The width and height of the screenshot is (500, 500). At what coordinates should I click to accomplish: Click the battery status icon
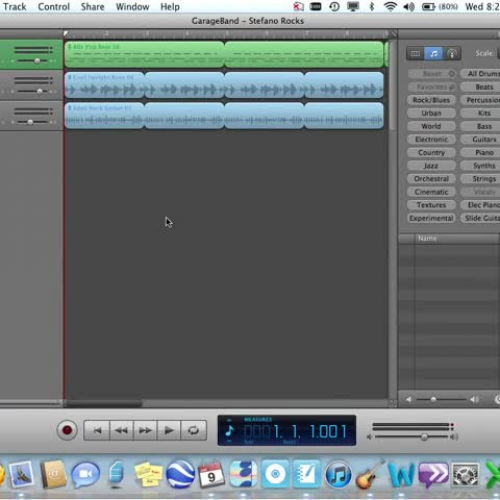click(429, 7)
